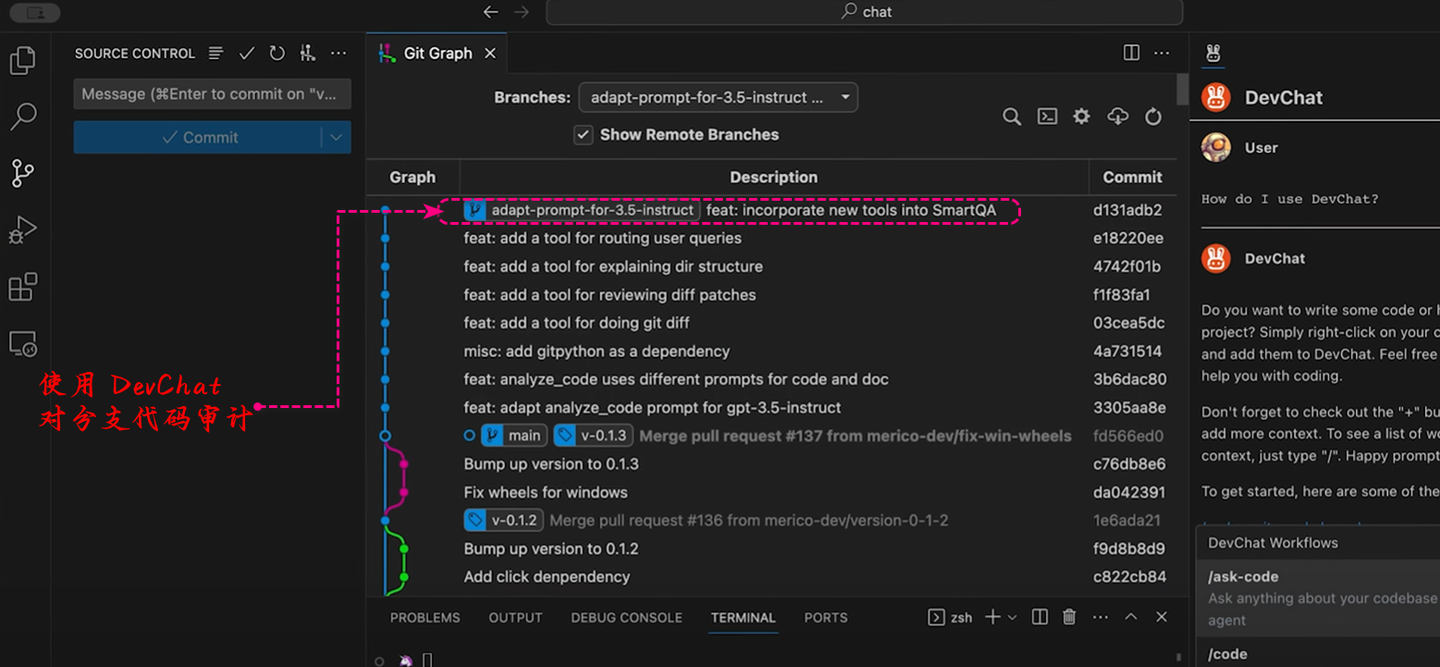Refresh the Git Graph view
This screenshot has width=1440, height=667.
1153,117
